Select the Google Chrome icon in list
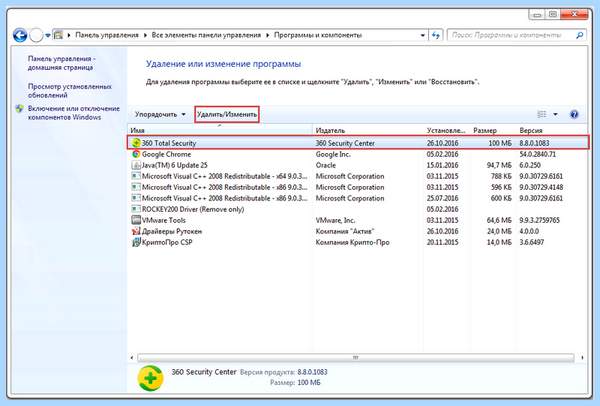Viewport: 600px width, 406px height. [x=136, y=154]
